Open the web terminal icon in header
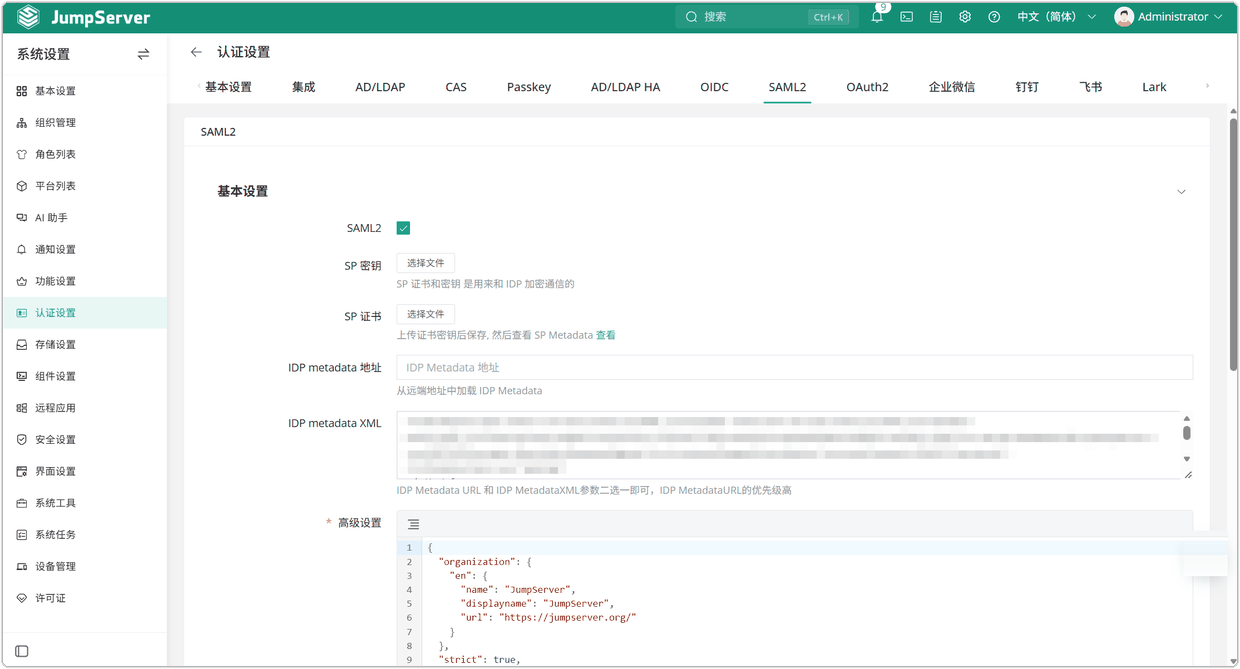 (x=907, y=17)
